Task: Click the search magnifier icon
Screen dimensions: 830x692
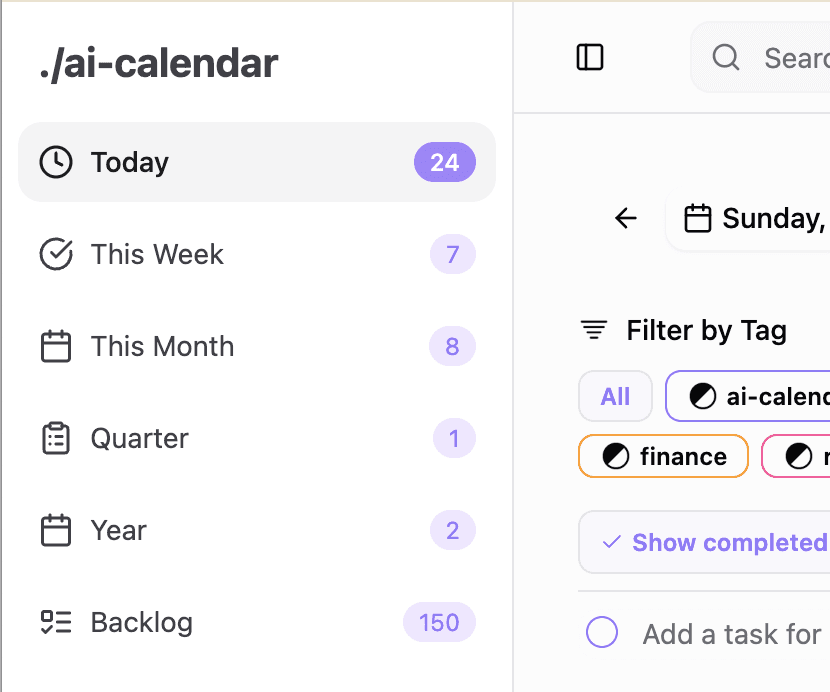Action: (x=726, y=58)
